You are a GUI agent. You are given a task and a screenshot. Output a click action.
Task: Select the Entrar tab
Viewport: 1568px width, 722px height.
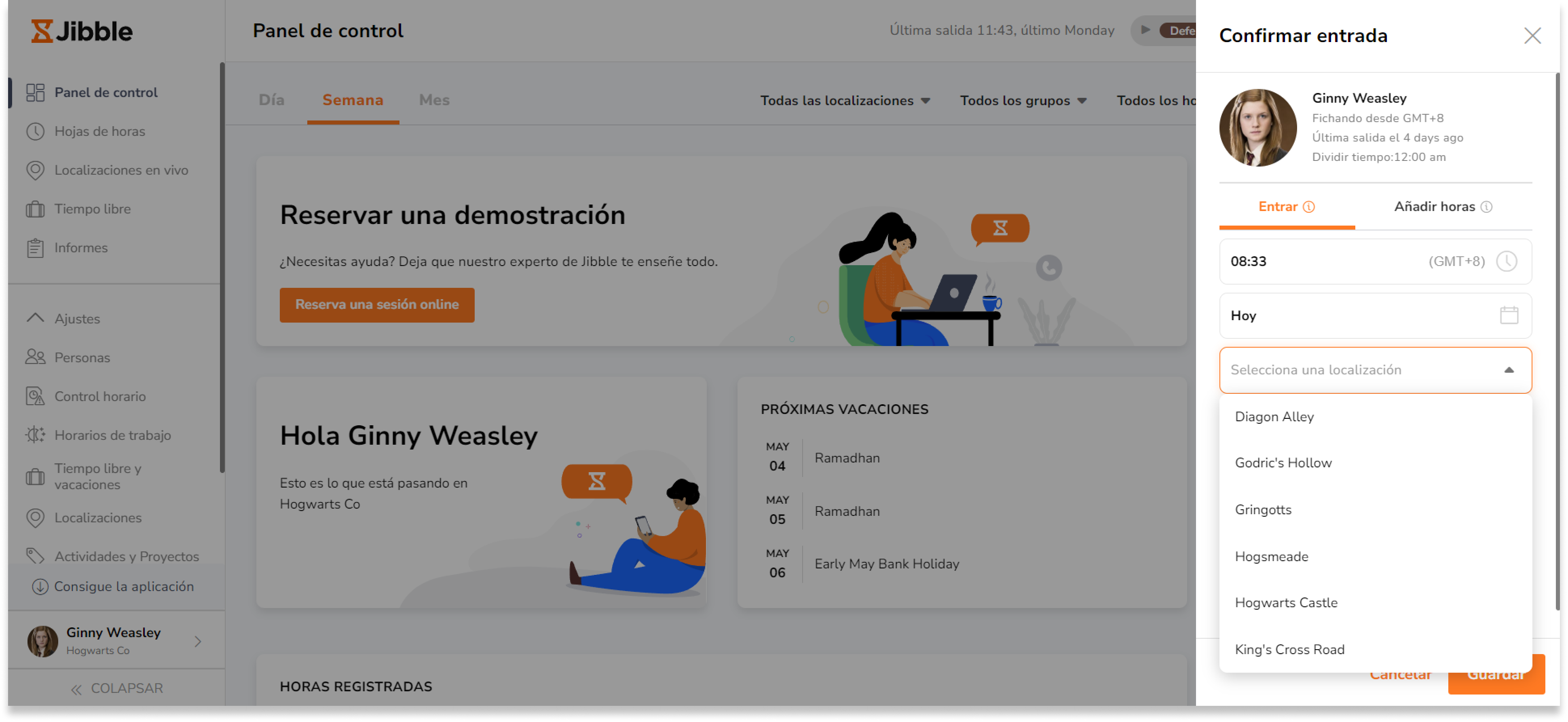(x=1287, y=207)
